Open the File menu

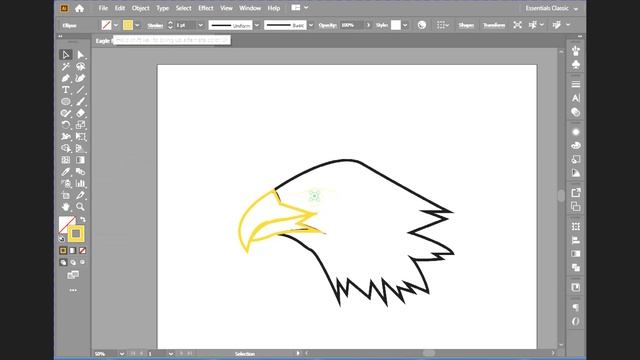(x=103, y=8)
